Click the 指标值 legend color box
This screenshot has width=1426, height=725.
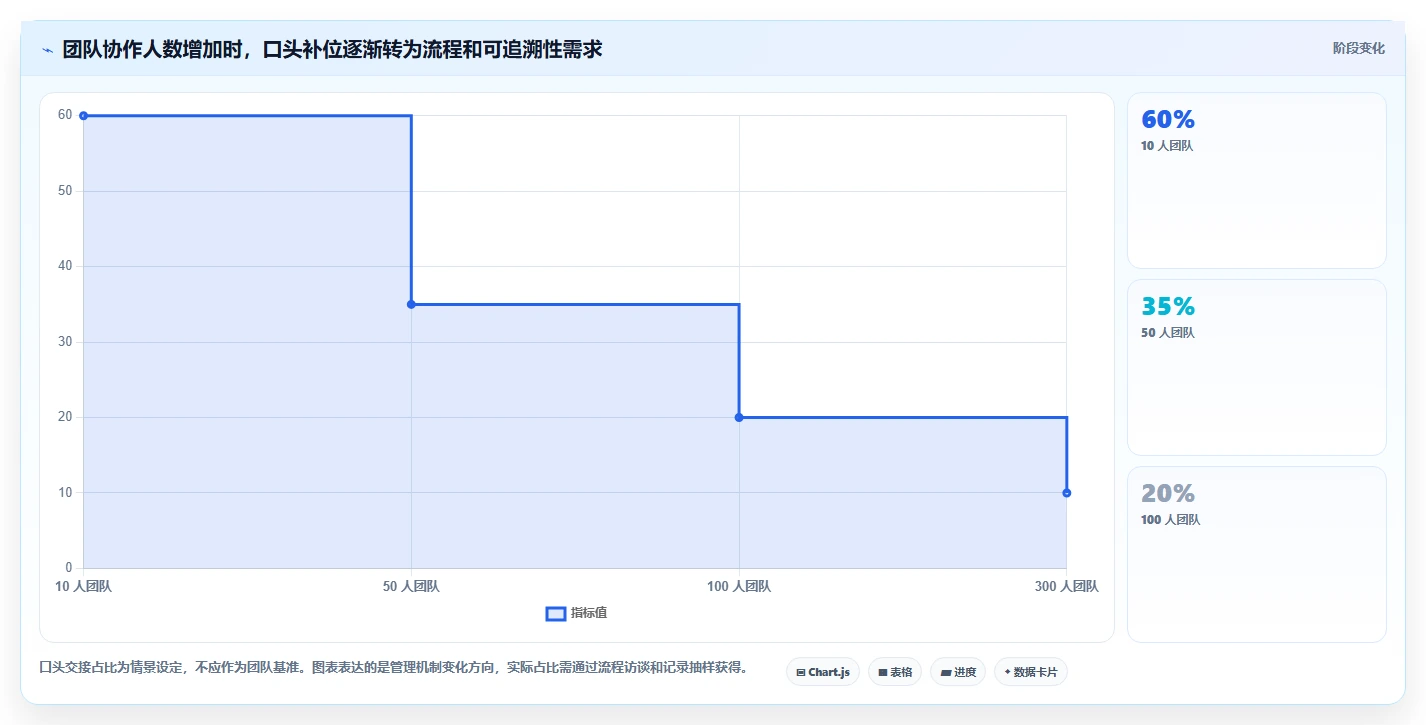pos(556,613)
